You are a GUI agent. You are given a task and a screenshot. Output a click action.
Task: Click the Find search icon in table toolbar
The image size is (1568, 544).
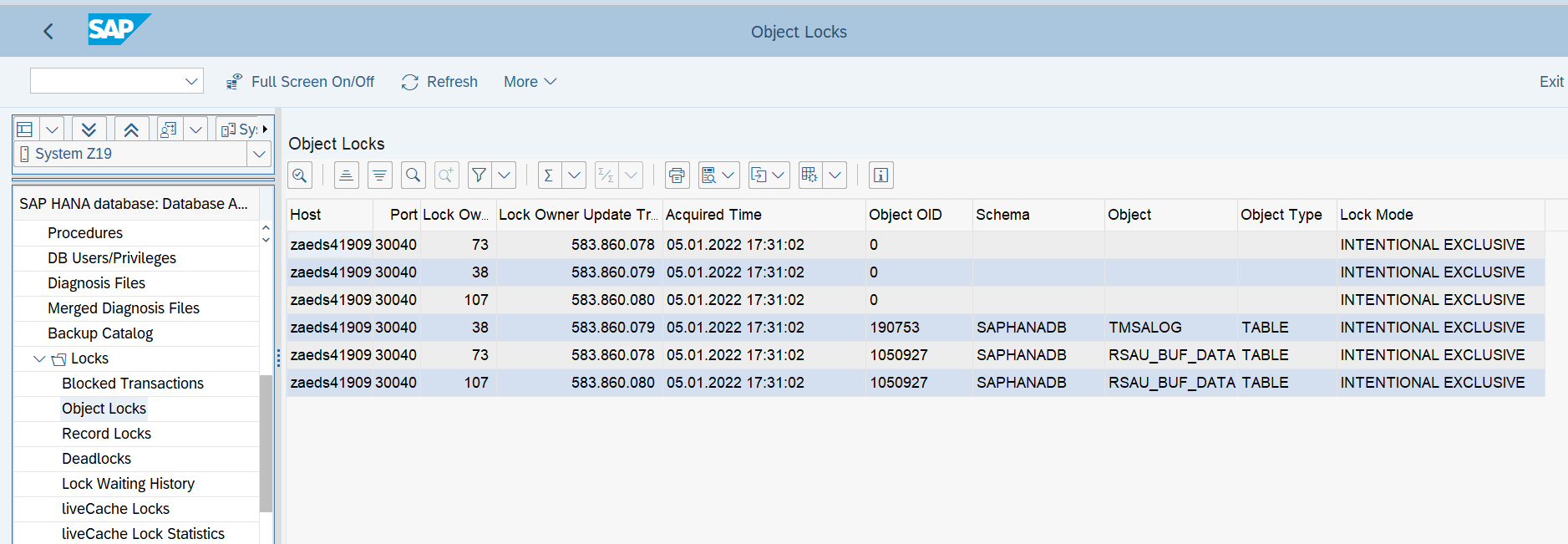coord(413,175)
